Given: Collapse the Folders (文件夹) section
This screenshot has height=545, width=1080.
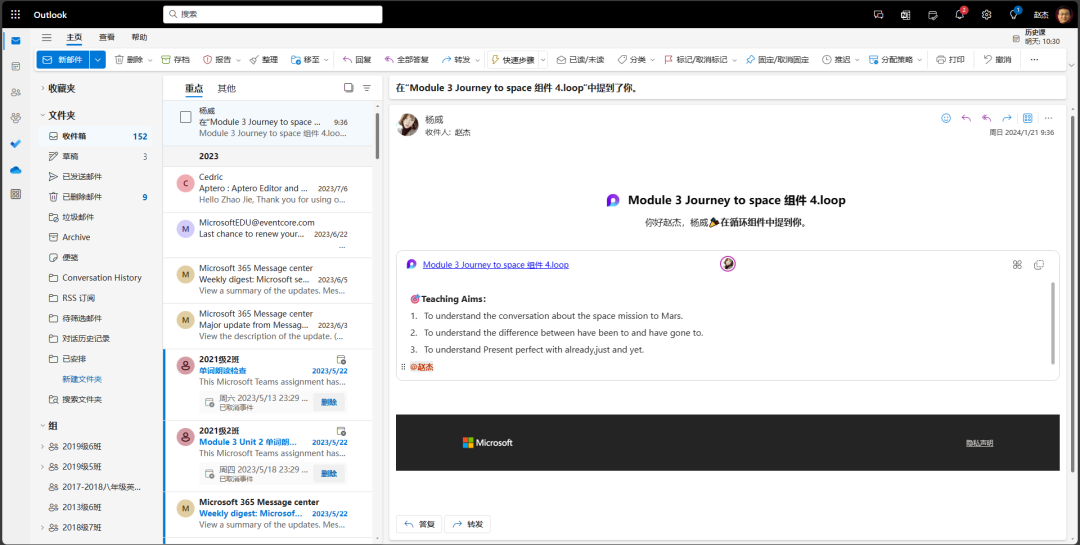Looking at the screenshot, I should click(42, 115).
